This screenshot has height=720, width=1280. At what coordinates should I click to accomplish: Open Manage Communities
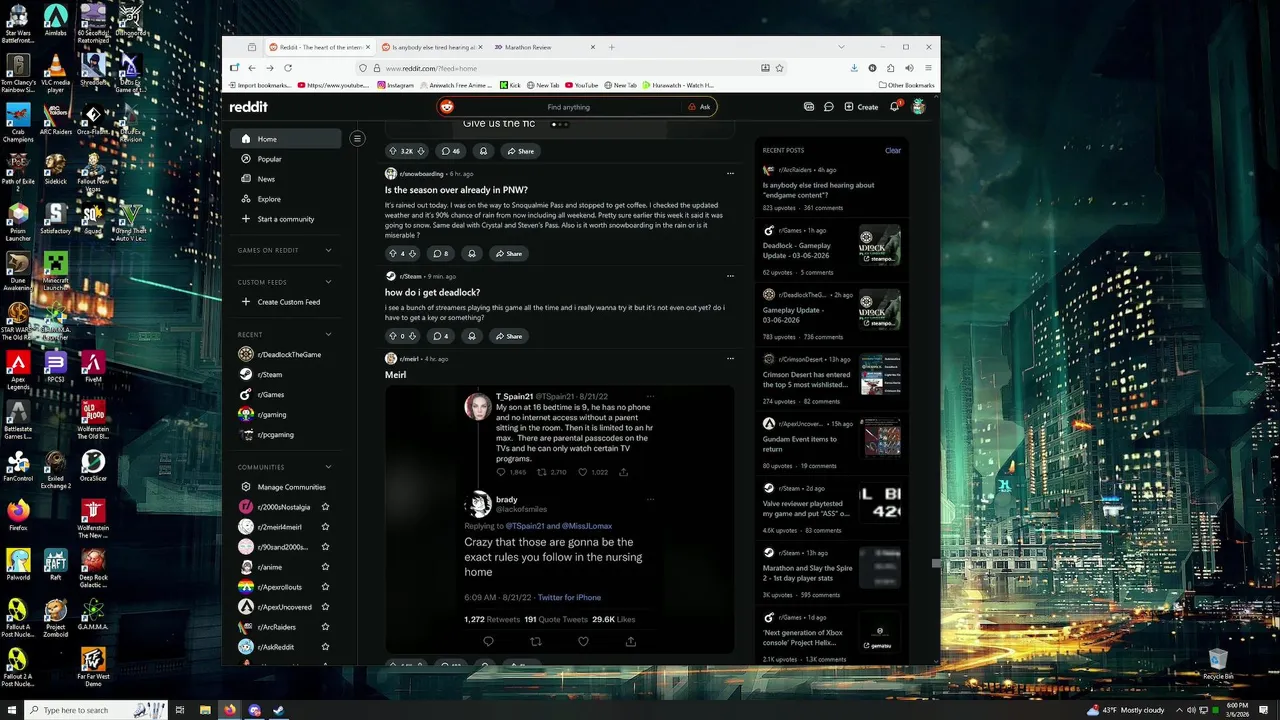coord(285,487)
